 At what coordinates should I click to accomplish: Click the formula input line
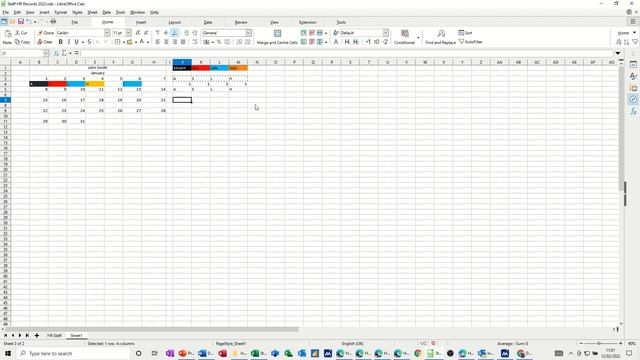(347, 53)
